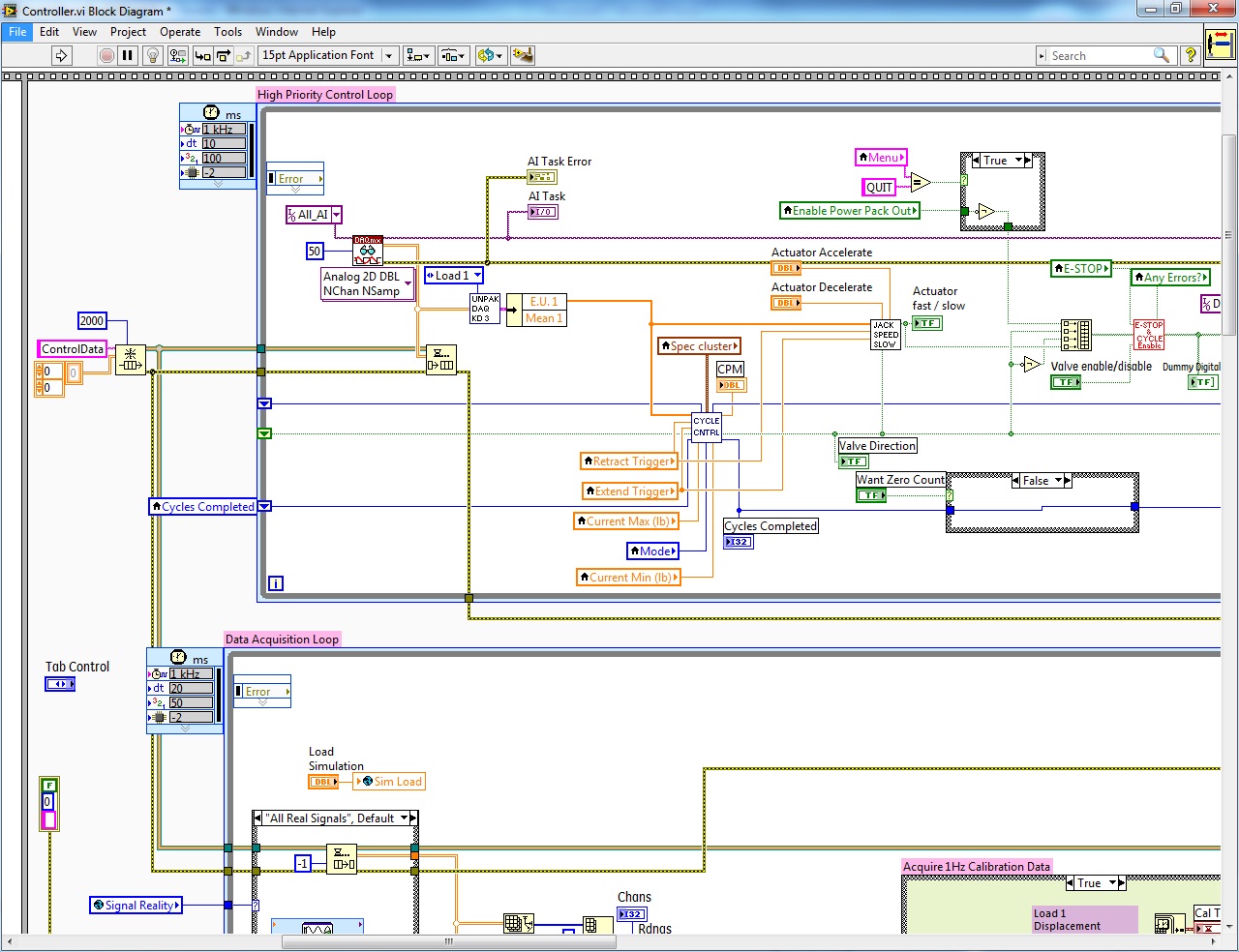This screenshot has height=952, width=1239.
Task: Open the Reorder dropdown
Action: tap(490, 55)
